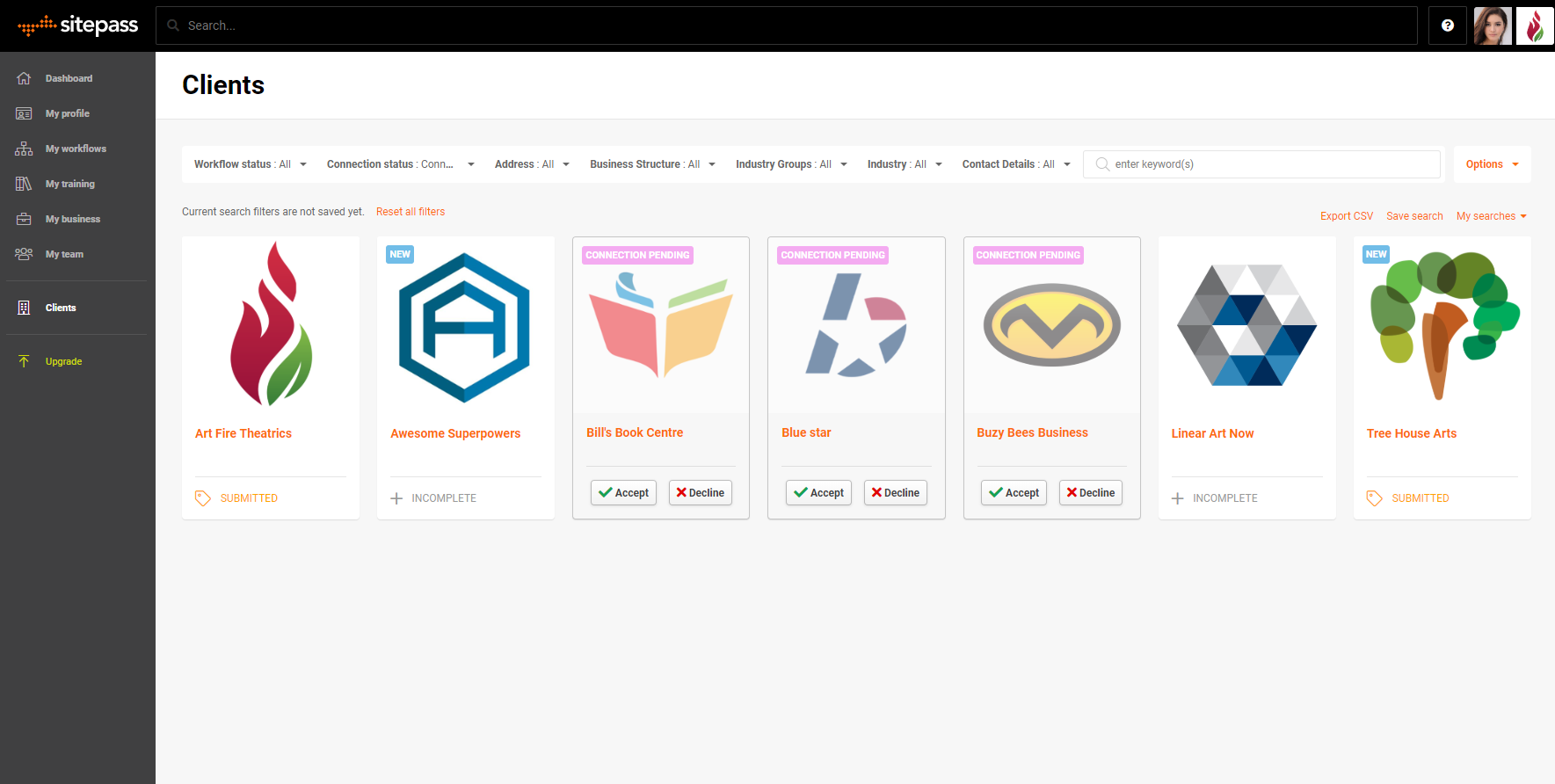1555x784 pixels.
Task: Accept Buzy Bees Business connection
Action: pyautogui.click(x=1014, y=493)
